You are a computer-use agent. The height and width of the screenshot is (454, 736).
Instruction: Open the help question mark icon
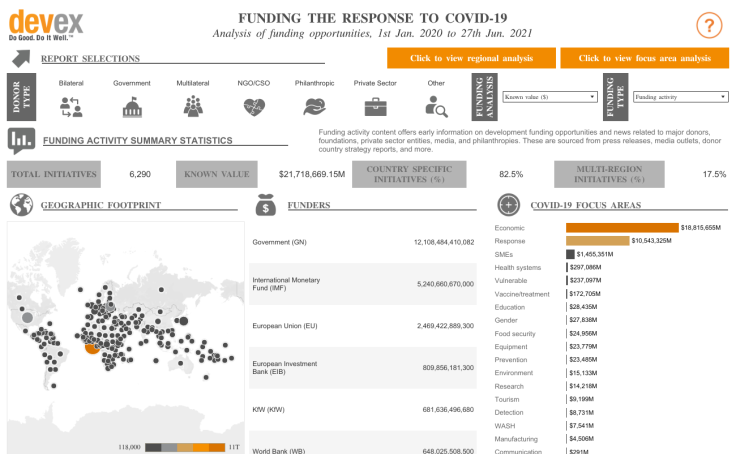[709, 25]
